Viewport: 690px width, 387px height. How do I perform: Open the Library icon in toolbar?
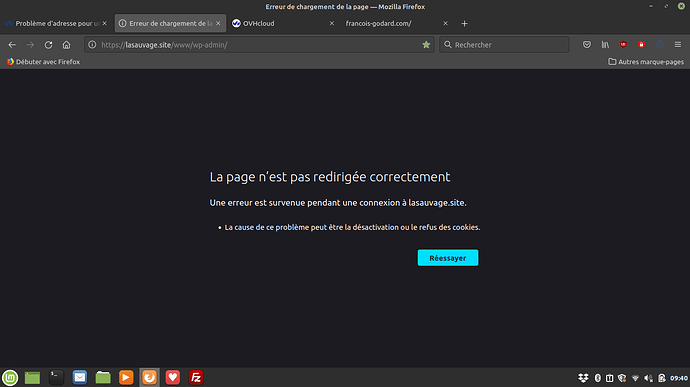[x=605, y=44]
